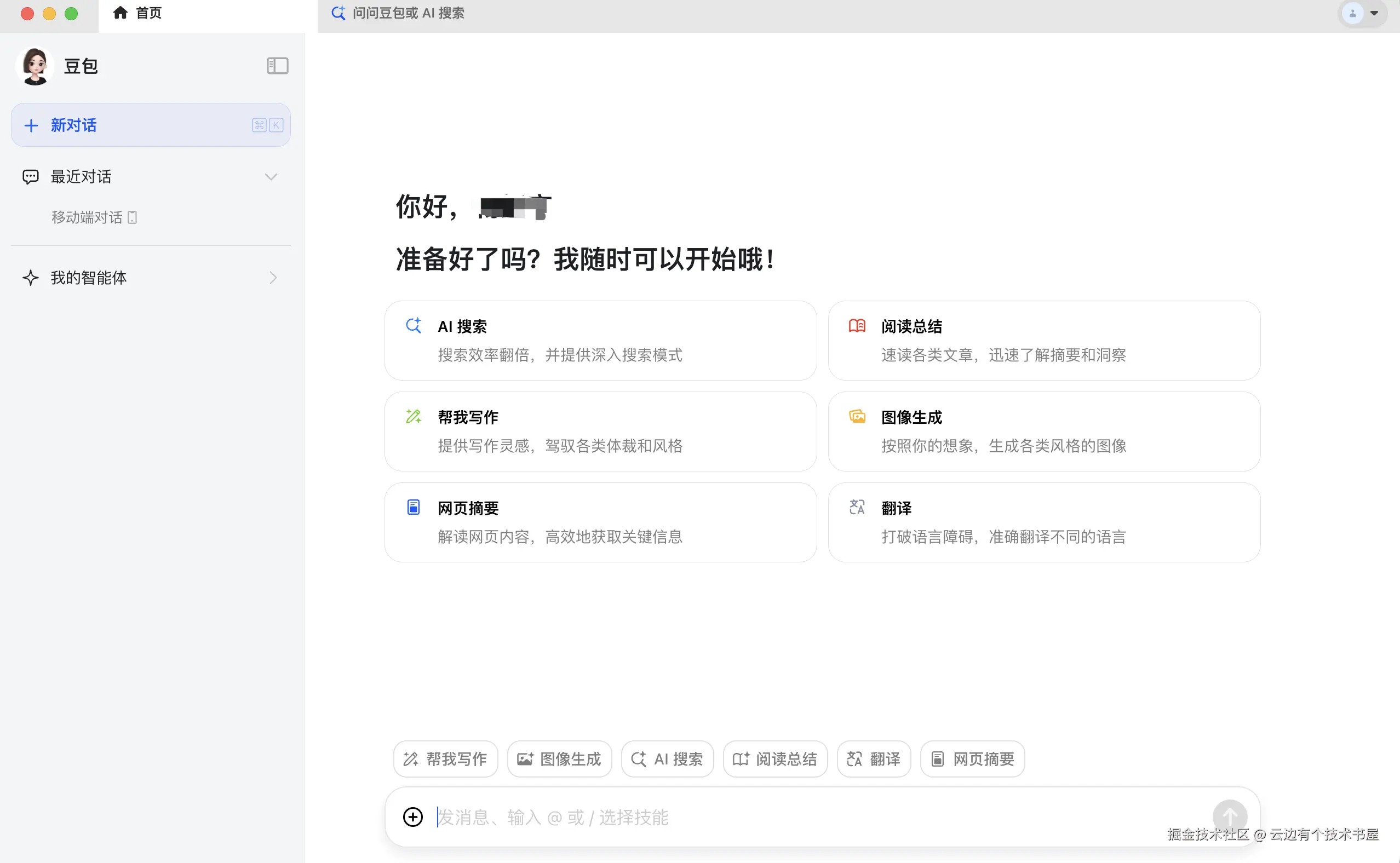The image size is (1400, 863).
Task: Click the AI 搜索 card magnifier icon
Action: point(414,325)
